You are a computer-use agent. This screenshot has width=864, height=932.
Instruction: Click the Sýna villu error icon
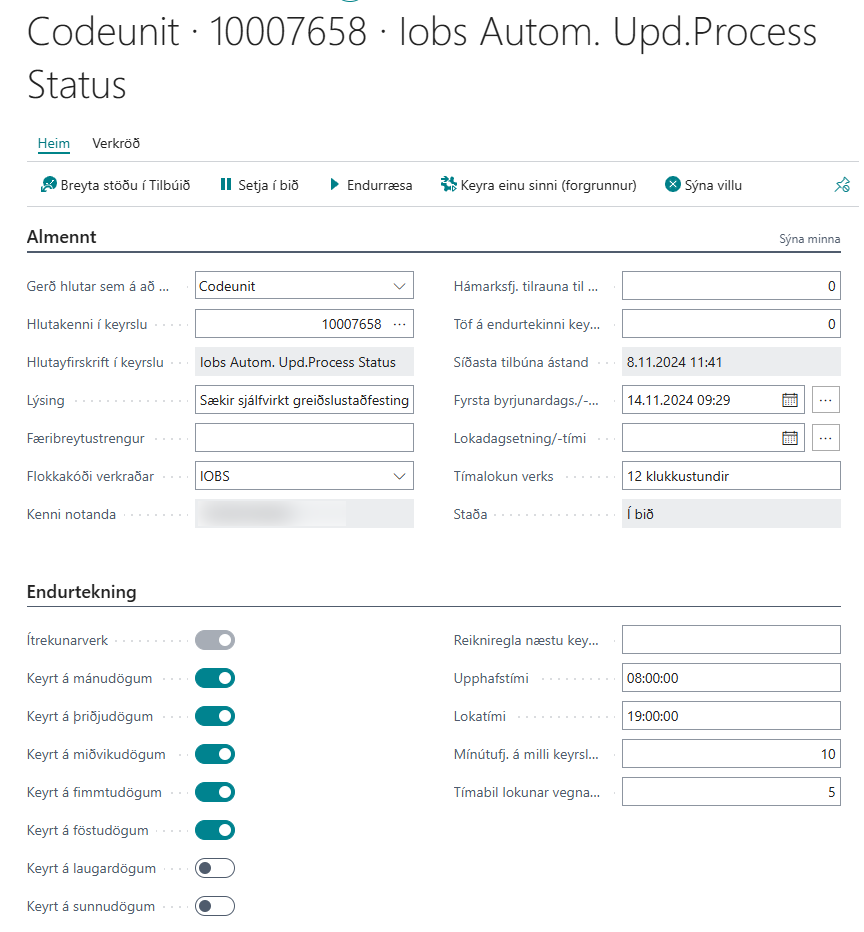(x=673, y=185)
